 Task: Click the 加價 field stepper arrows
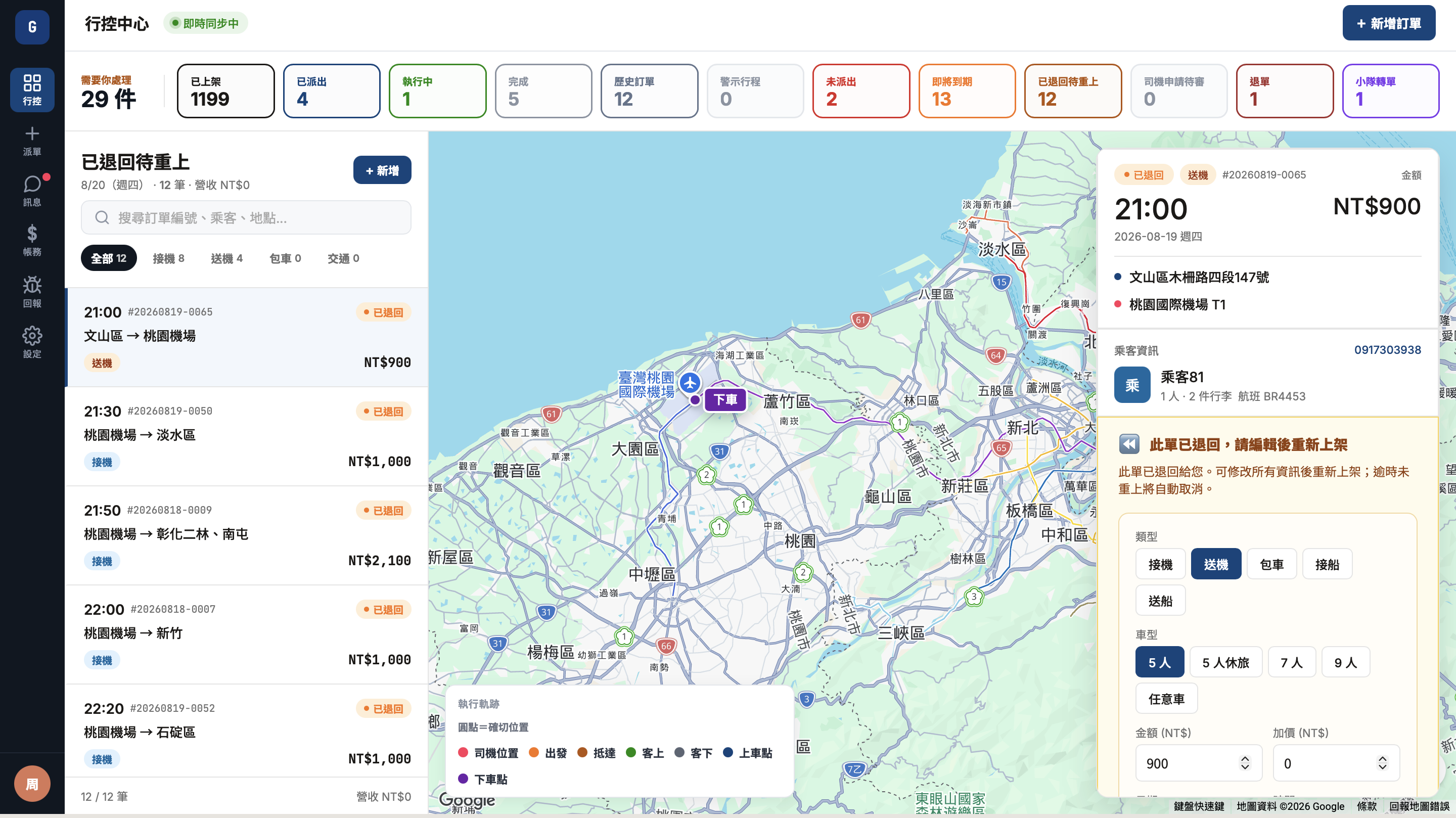(1382, 763)
